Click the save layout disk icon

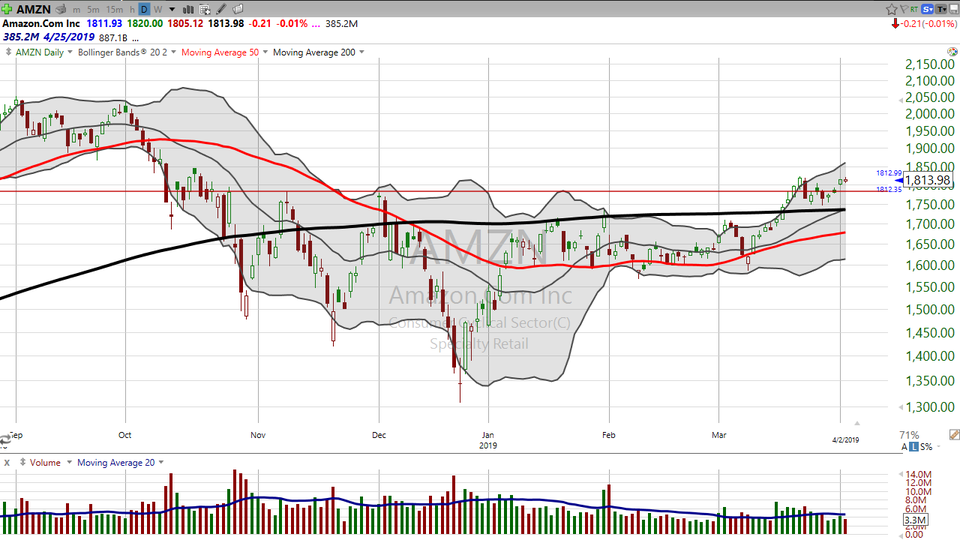(953, 9)
